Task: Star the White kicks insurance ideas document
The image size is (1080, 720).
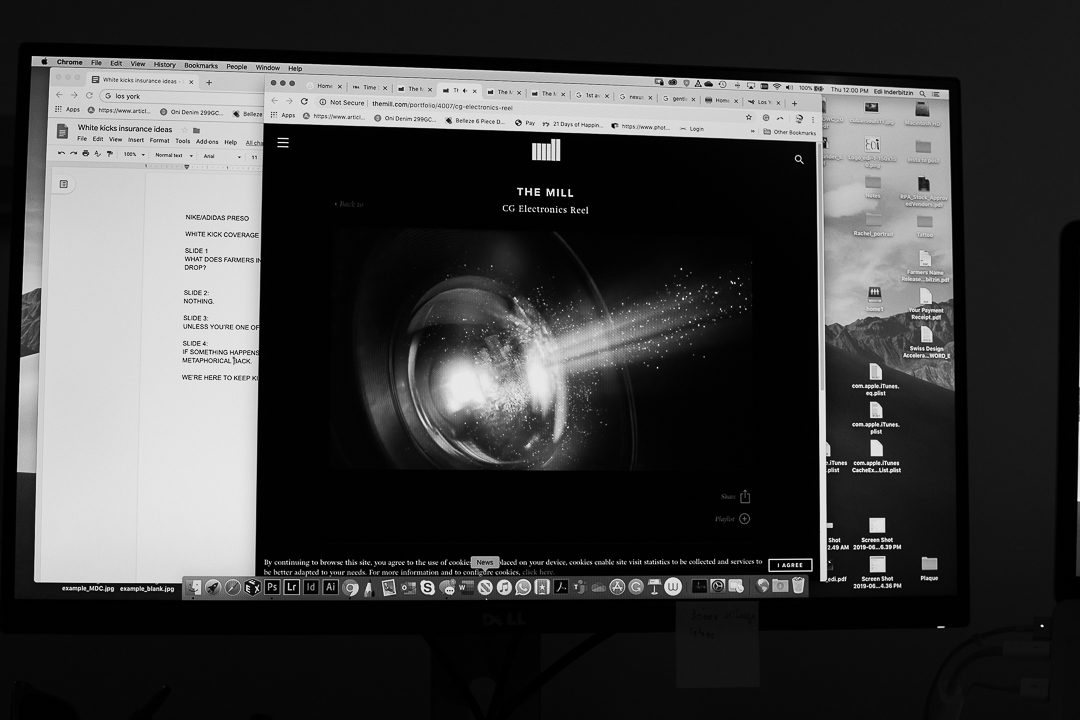Action: [x=184, y=130]
